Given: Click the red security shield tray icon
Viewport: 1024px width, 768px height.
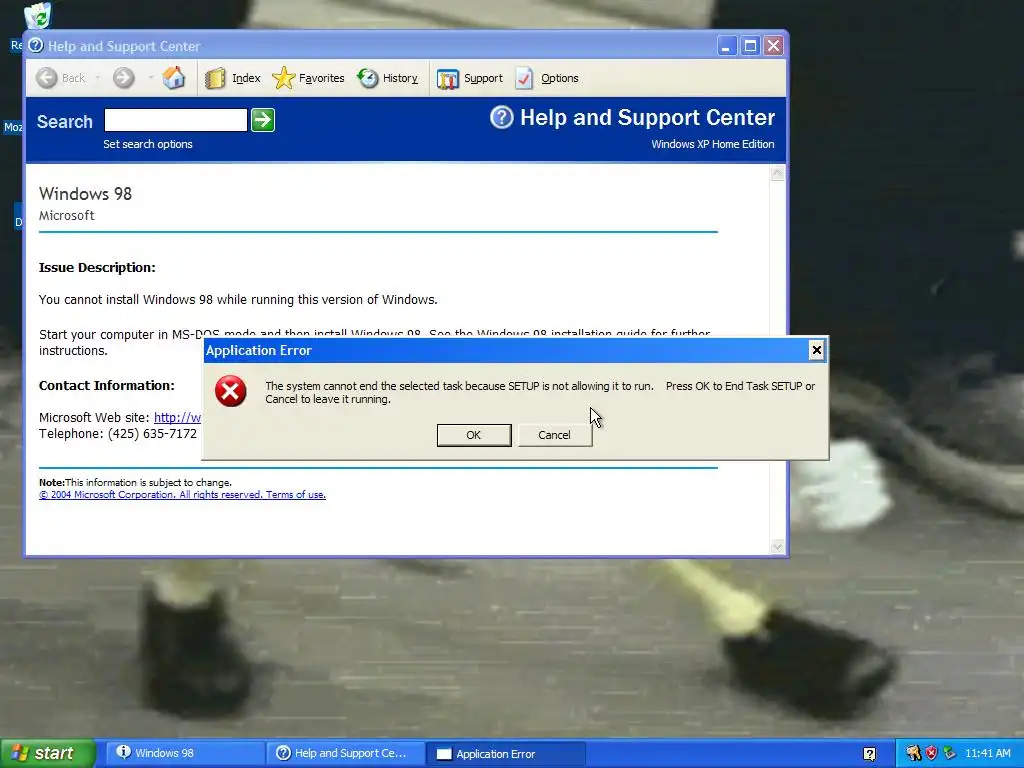Looking at the screenshot, I should (931, 754).
